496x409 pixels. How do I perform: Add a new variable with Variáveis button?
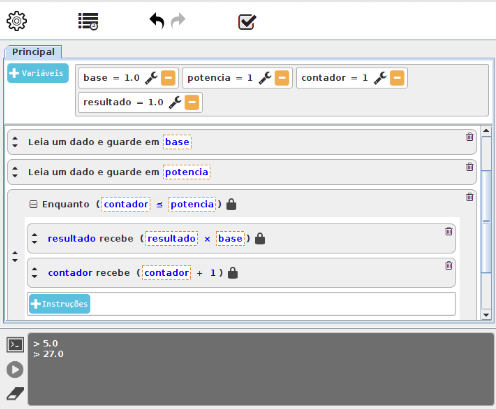38,73
